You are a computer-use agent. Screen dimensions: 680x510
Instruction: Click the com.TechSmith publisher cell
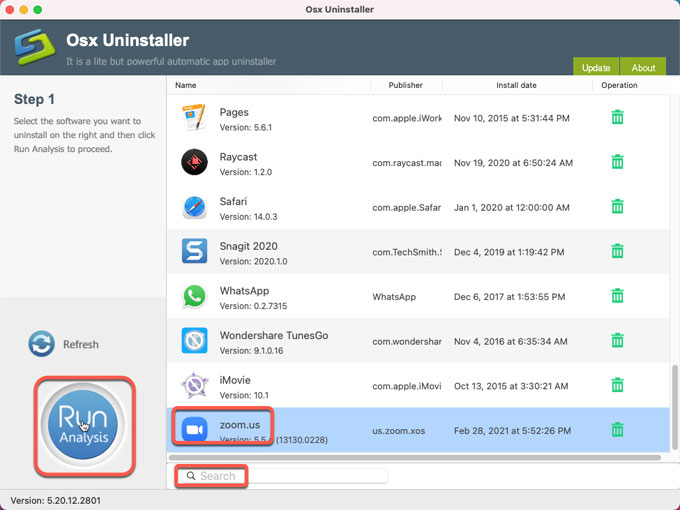pos(407,252)
